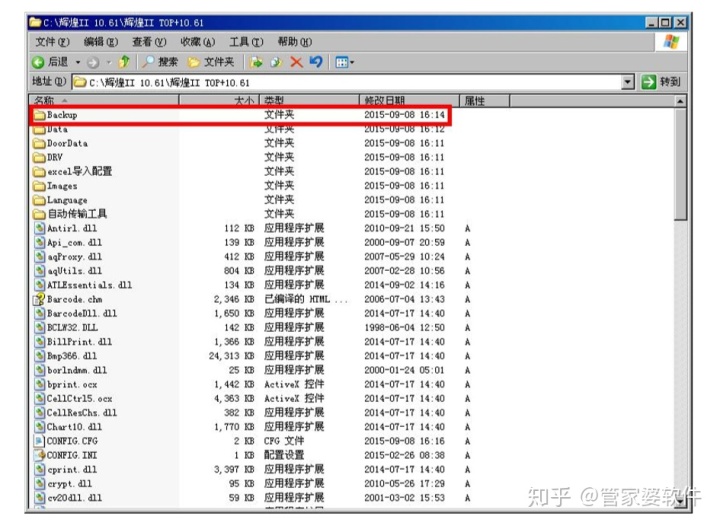Sort by Size (大小) column header

coord(219,100)
